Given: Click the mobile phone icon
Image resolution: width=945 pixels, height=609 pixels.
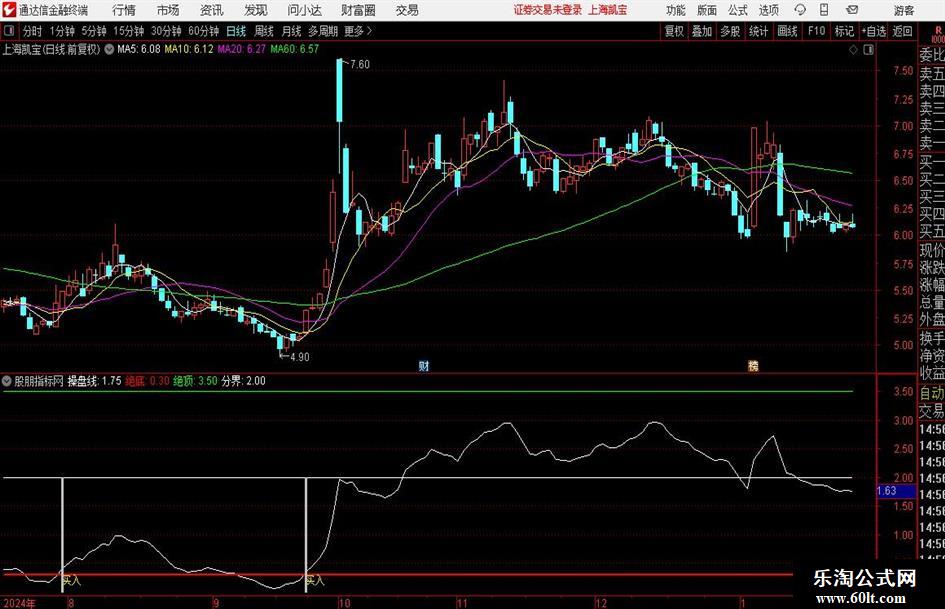Looking at the screenshot, I should (824, 10).
